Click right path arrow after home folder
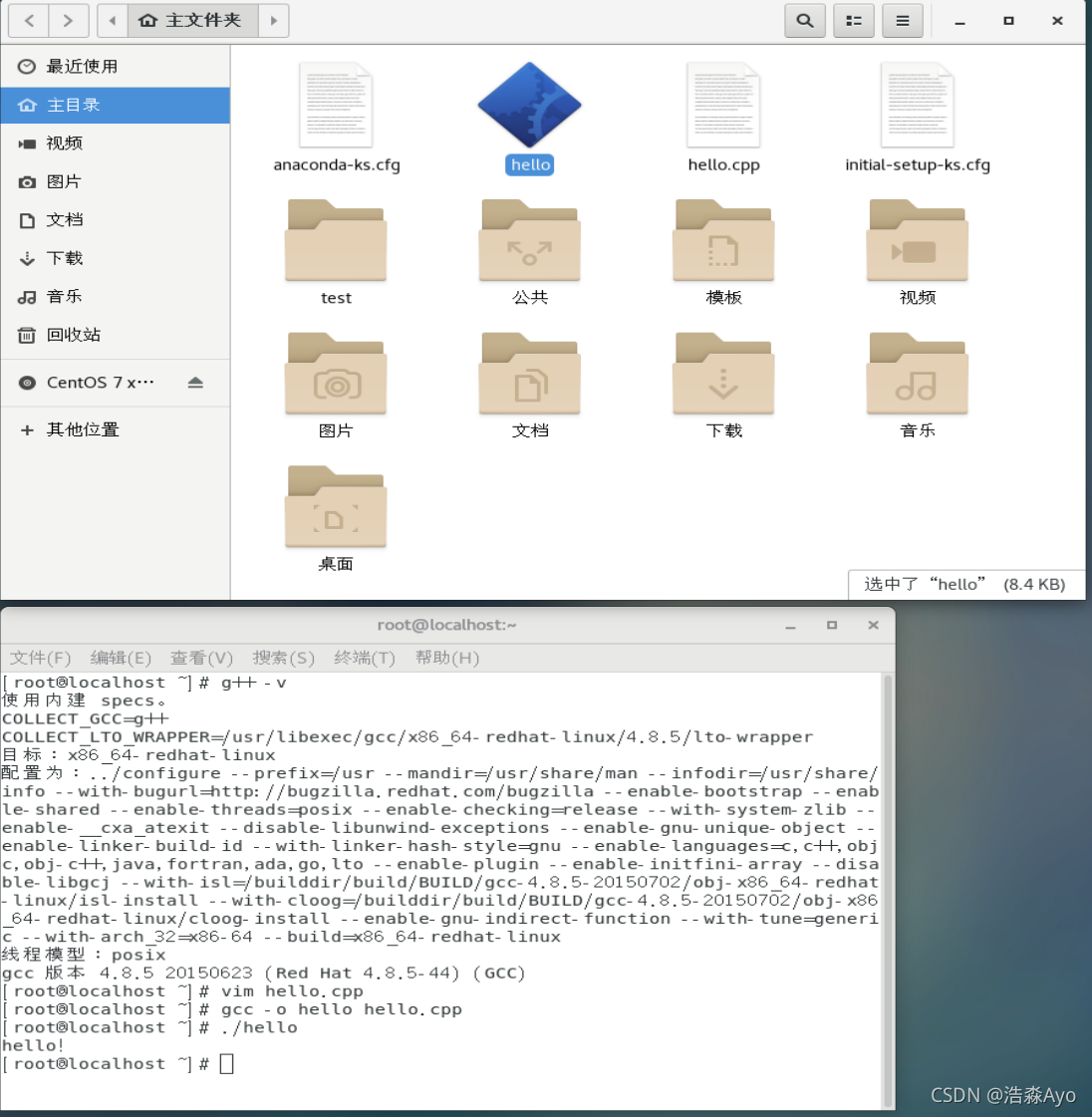Screen dimensions: 1092x1117 click(274, 21)
